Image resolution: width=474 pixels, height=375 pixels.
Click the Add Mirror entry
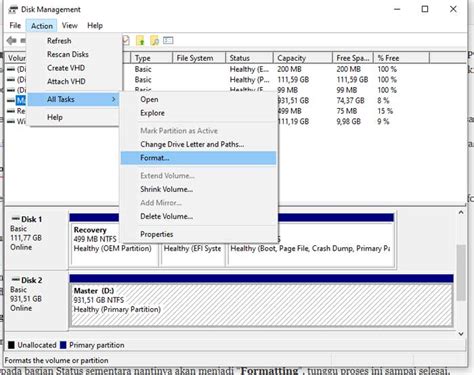tap(199, 203)
